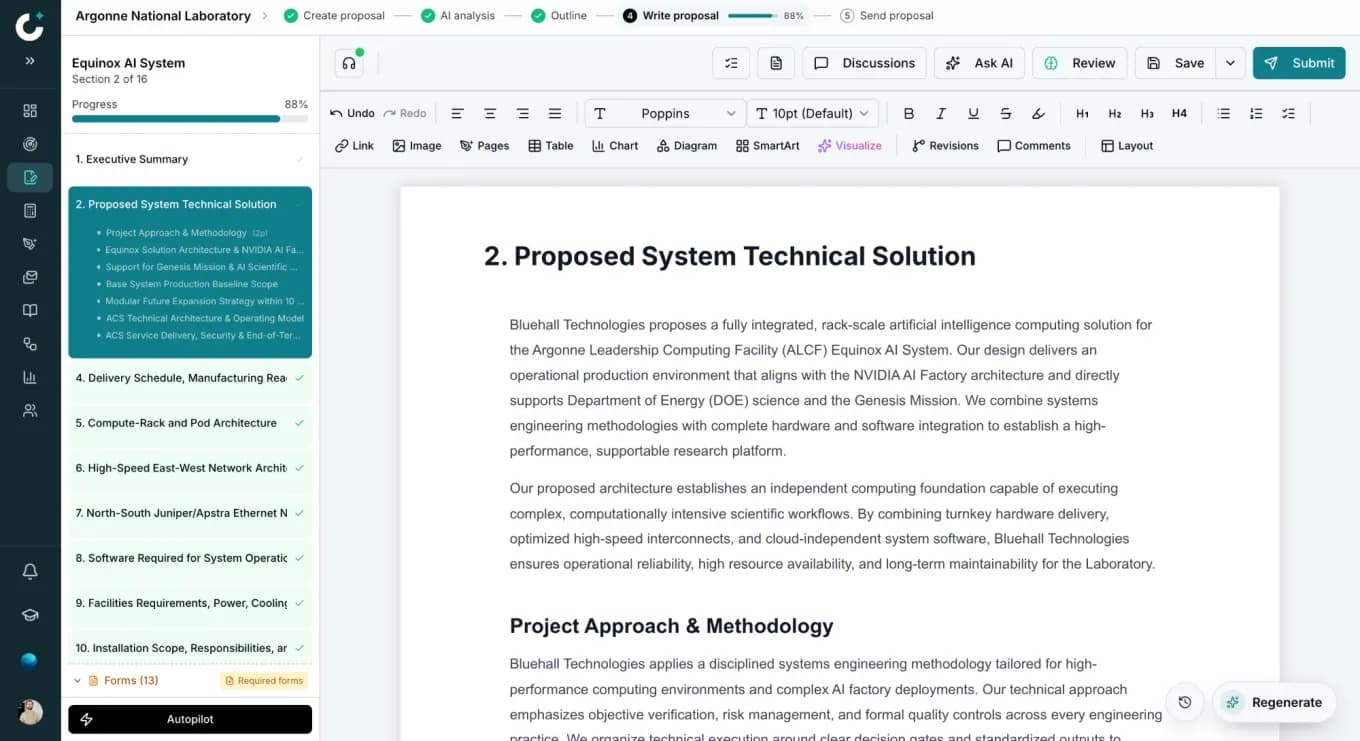This screenshot has height=741, width=1360.
Task: Open team members sidebar icon
Action: coord(30,411)
